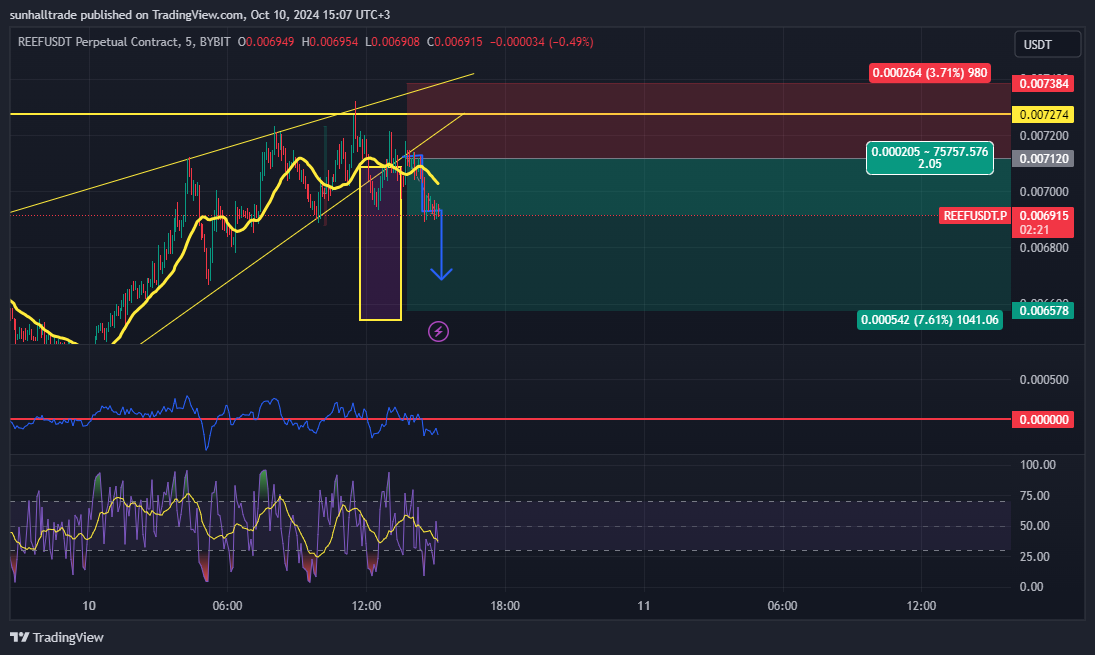Click the 0.000500 indicator scale value
Screen dimensions: 1095x655
(1044, 380)
